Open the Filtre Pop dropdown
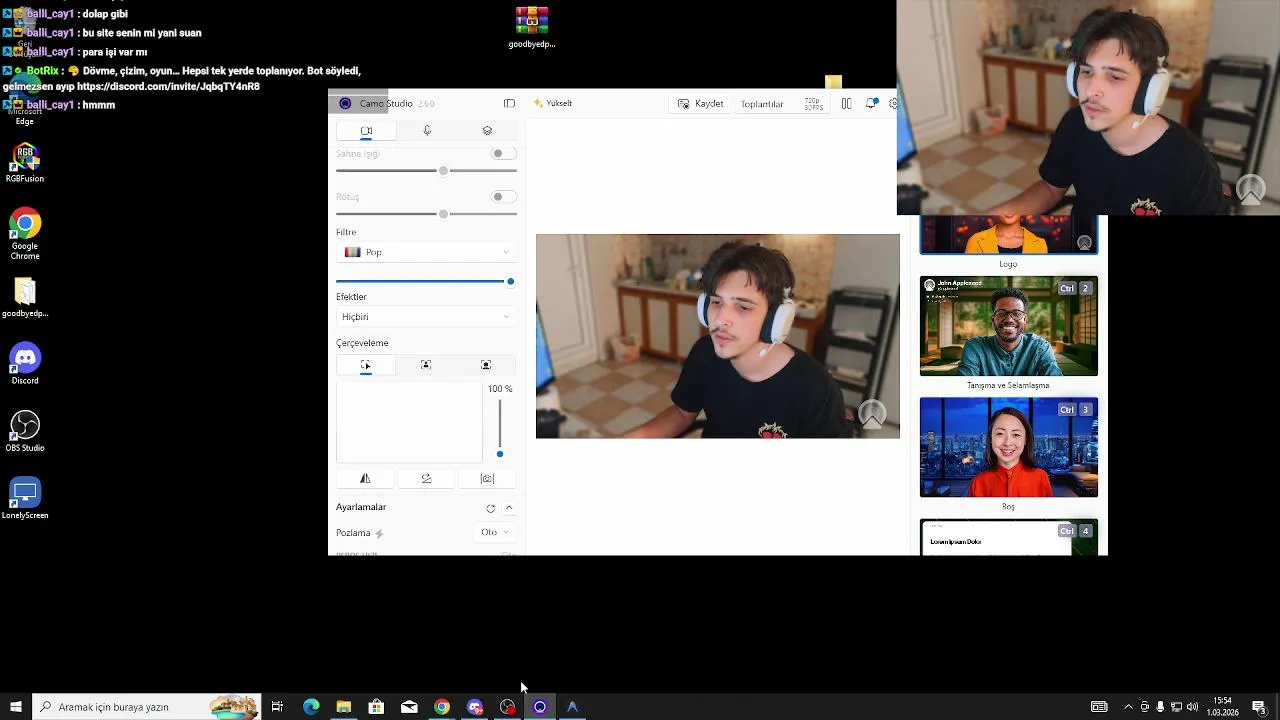1280x720 pixels. click(x=426, y=252)
